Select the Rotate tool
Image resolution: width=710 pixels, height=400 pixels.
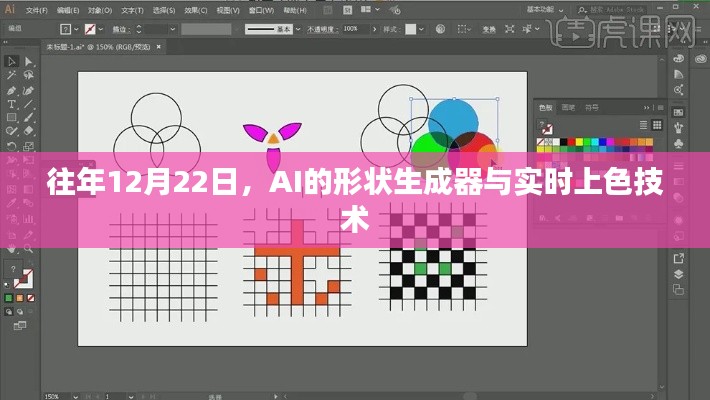point(11,146)
